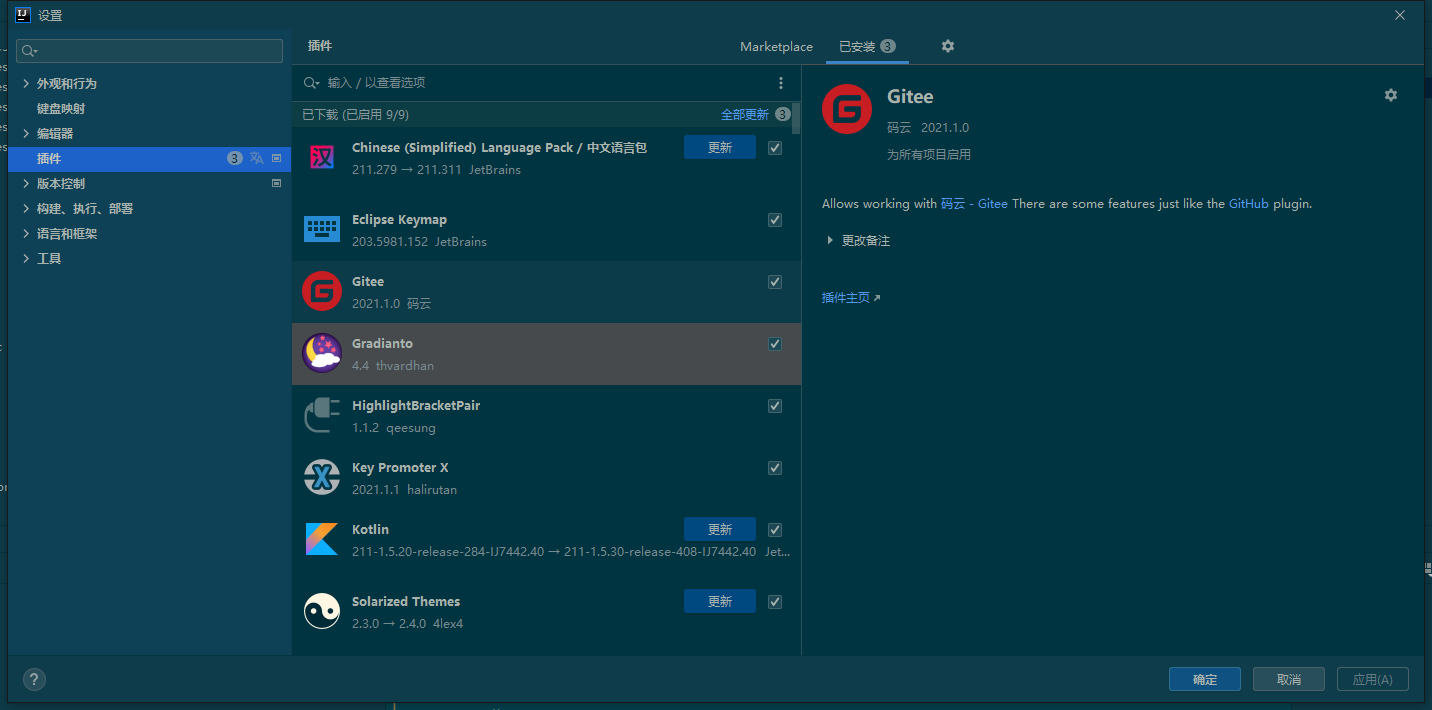Click the translation icon on 插件 row

(257, 158)
